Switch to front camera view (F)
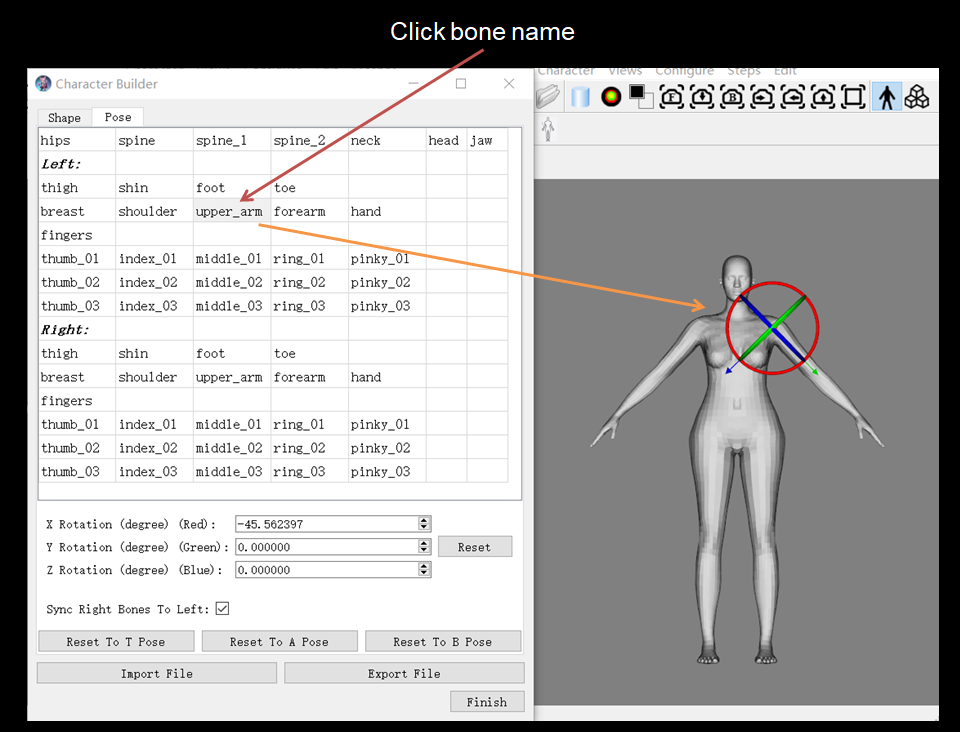Image resolution: width=960 pixels, height=732 pixels. click(x=672, y=97)
